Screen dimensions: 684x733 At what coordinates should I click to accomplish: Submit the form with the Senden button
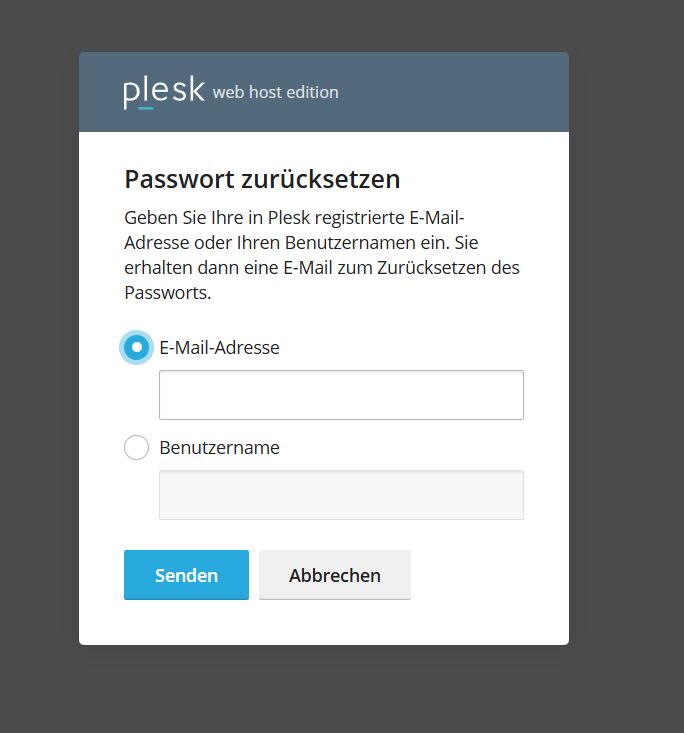[x=186, y=575]
